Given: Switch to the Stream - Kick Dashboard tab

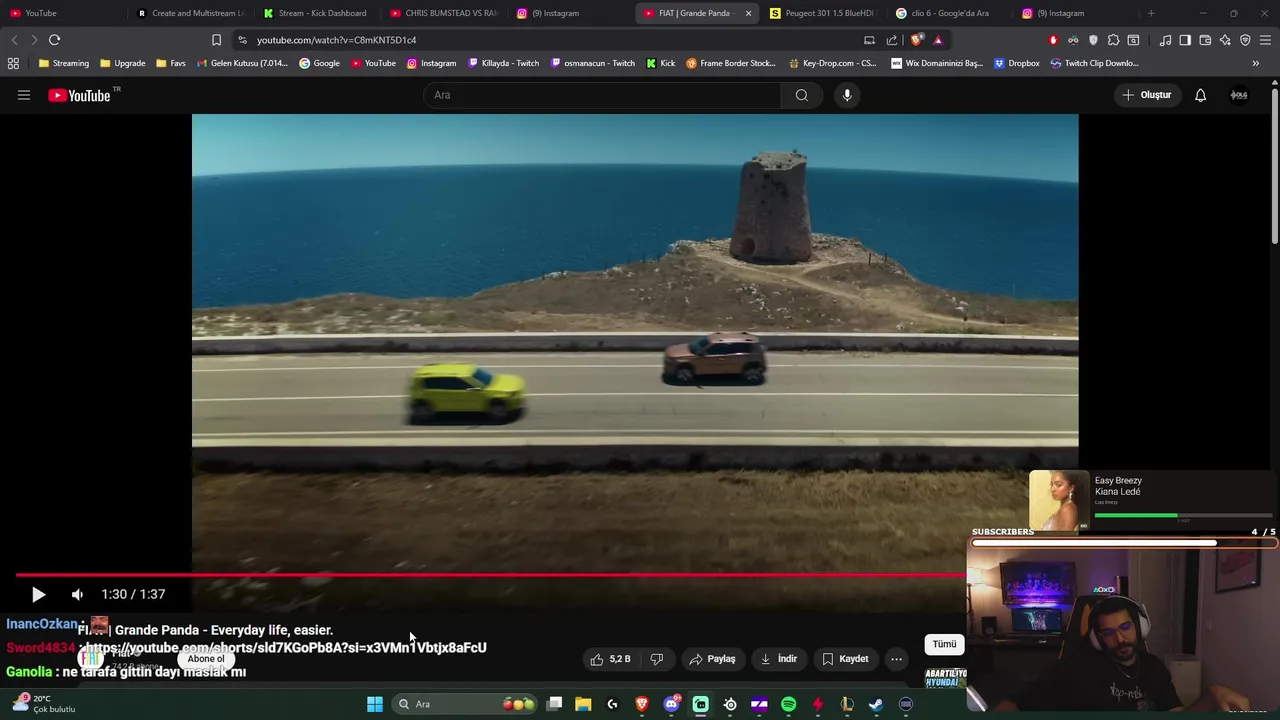Looking at the screenshot, I should pos(314,13).
